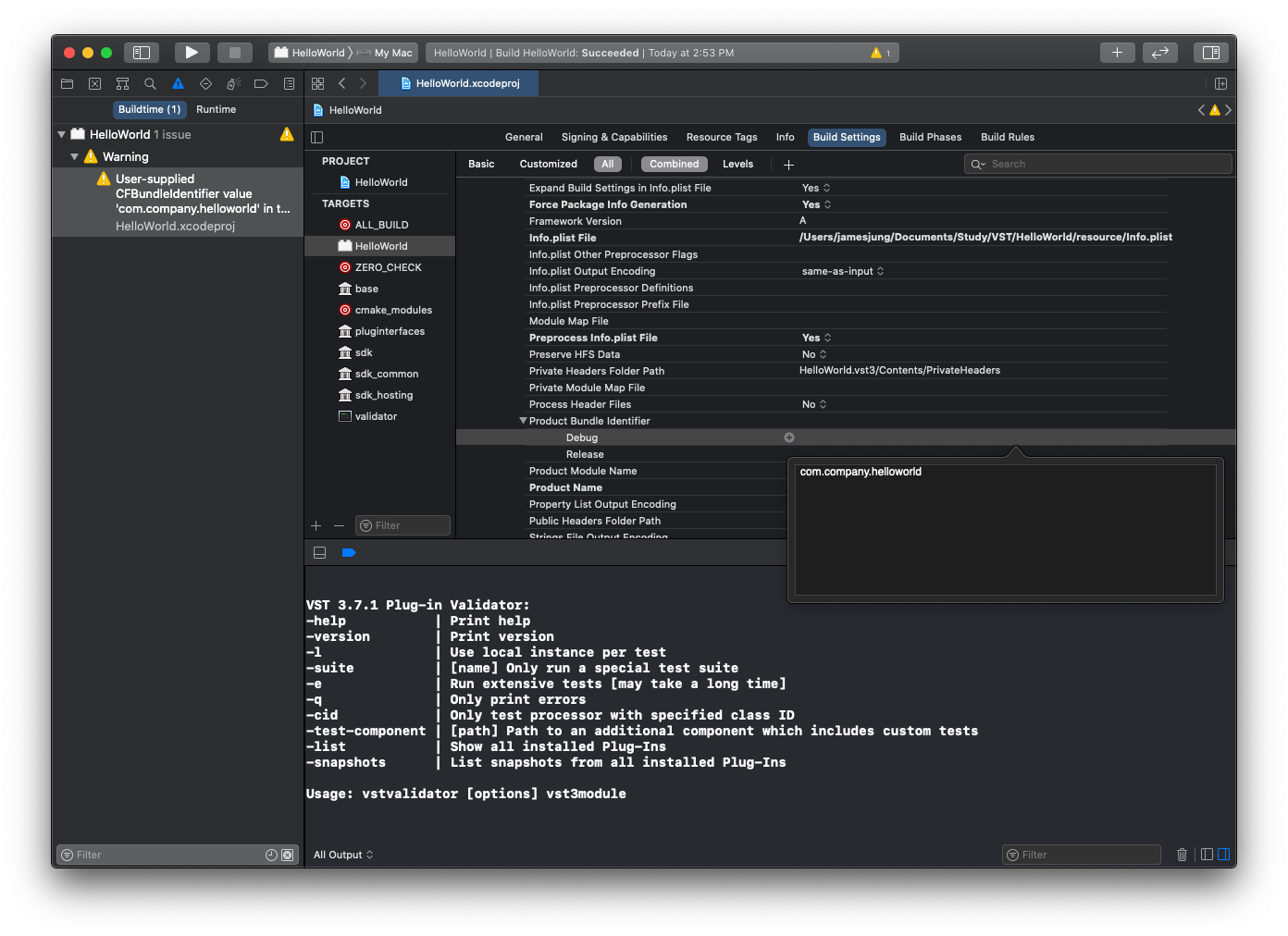This screenshot has width=1288, height=936.
Task: Open the Info tab
Action: [785, 137]
